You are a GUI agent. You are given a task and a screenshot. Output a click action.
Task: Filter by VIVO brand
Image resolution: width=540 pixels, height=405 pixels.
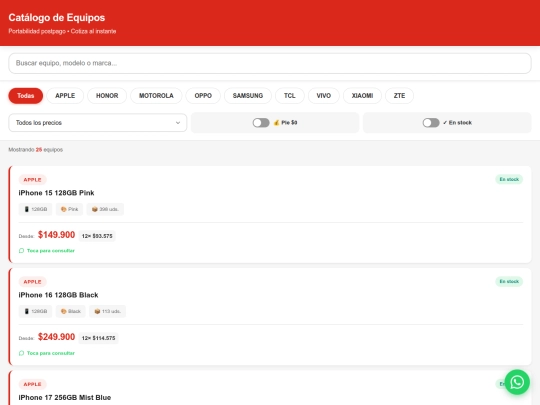[323, 96]
